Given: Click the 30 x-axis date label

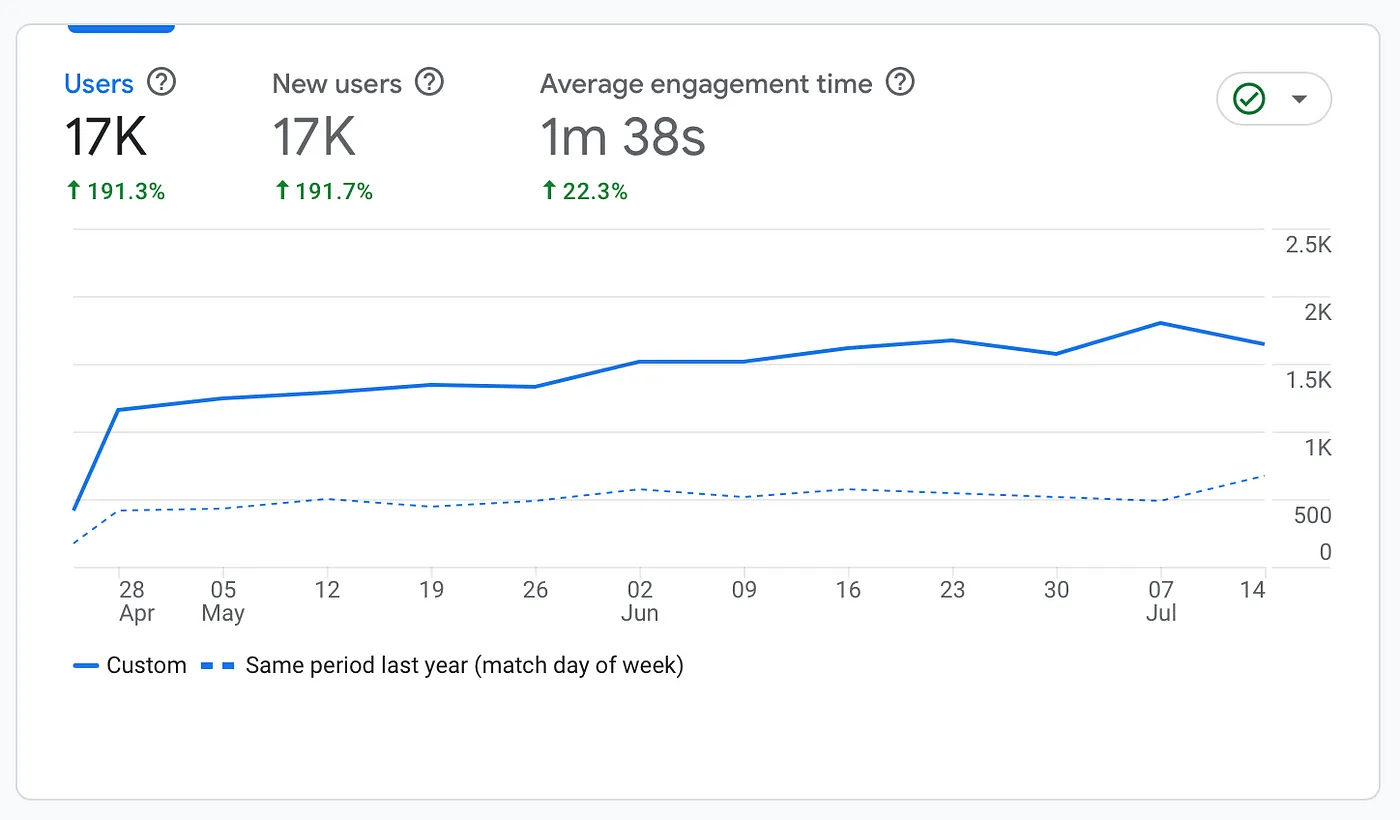Looking at the screenshot, I should coord(1056,590).
